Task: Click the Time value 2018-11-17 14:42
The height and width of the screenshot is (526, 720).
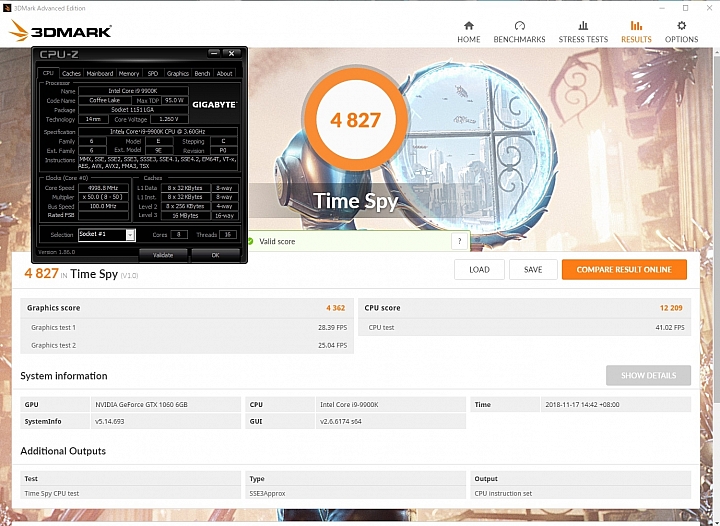Action: (582, 404)
